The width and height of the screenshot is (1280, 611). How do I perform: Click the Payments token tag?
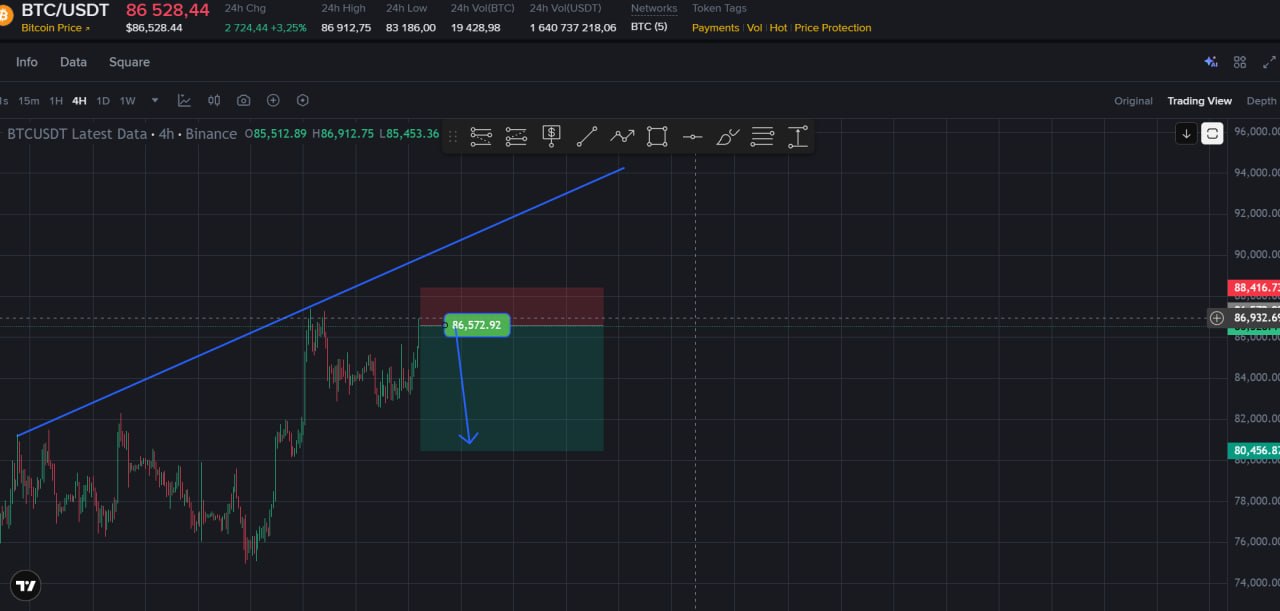715,28
